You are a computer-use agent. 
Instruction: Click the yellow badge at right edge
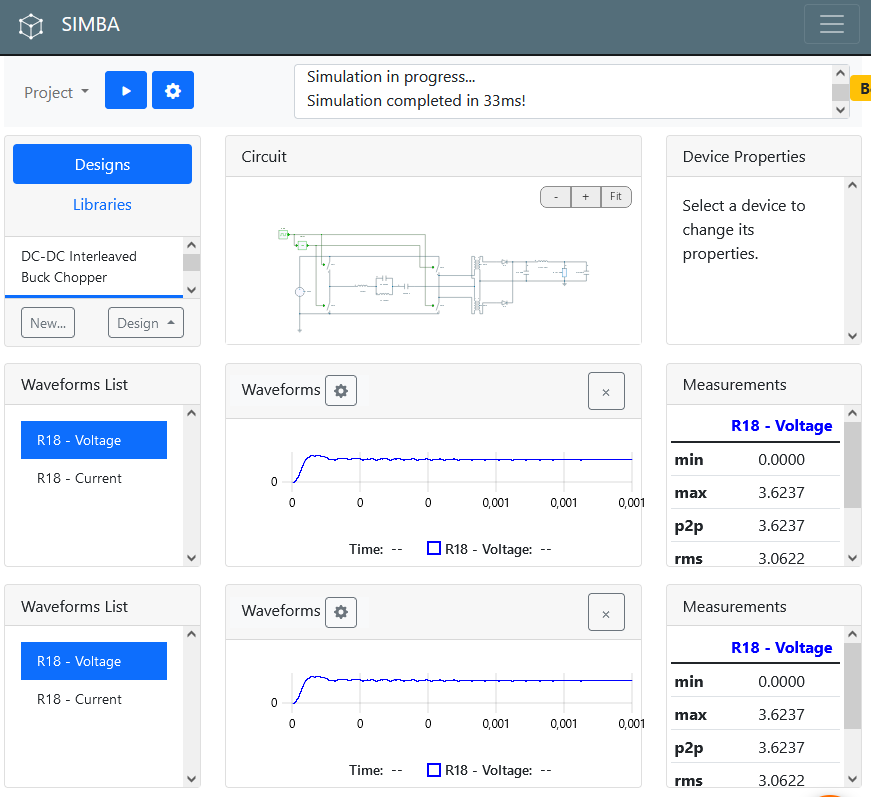tap(861, 88)
